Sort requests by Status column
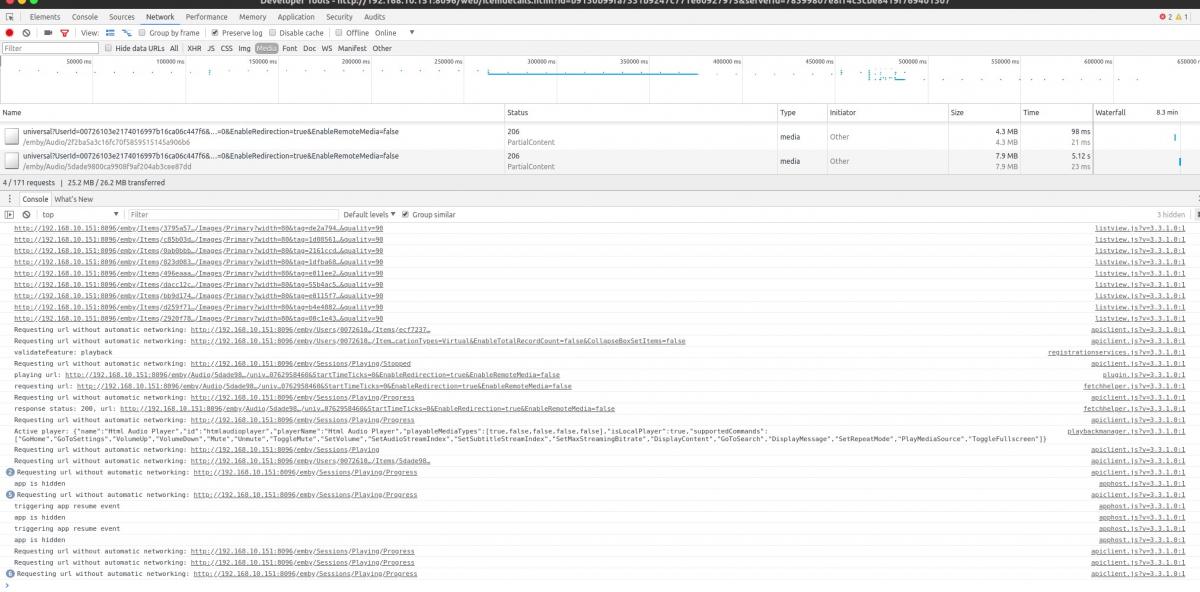The width and height of the screenshot is (1200, 592). [640, 113]
